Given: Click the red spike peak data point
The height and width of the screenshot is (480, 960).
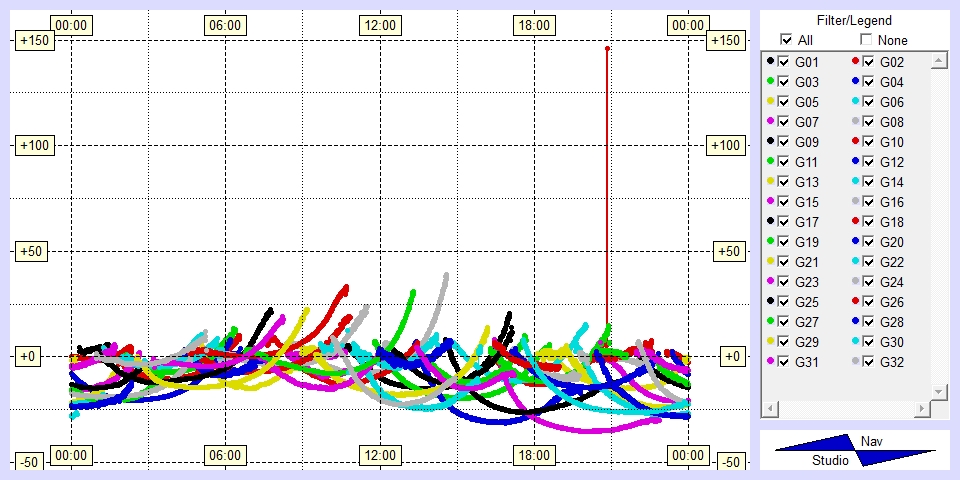Looking at the screenshot, I should 607,48.
